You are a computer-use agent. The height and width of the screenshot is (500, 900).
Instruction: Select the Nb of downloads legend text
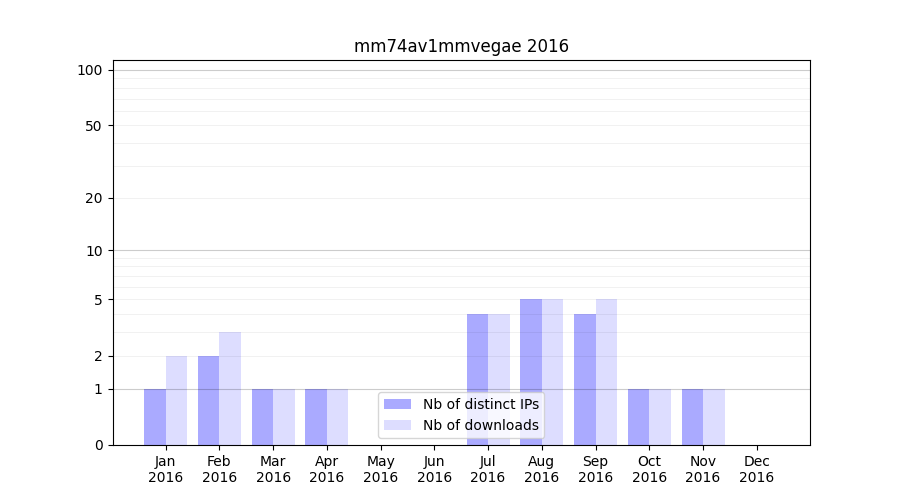[x=480, y=425]
